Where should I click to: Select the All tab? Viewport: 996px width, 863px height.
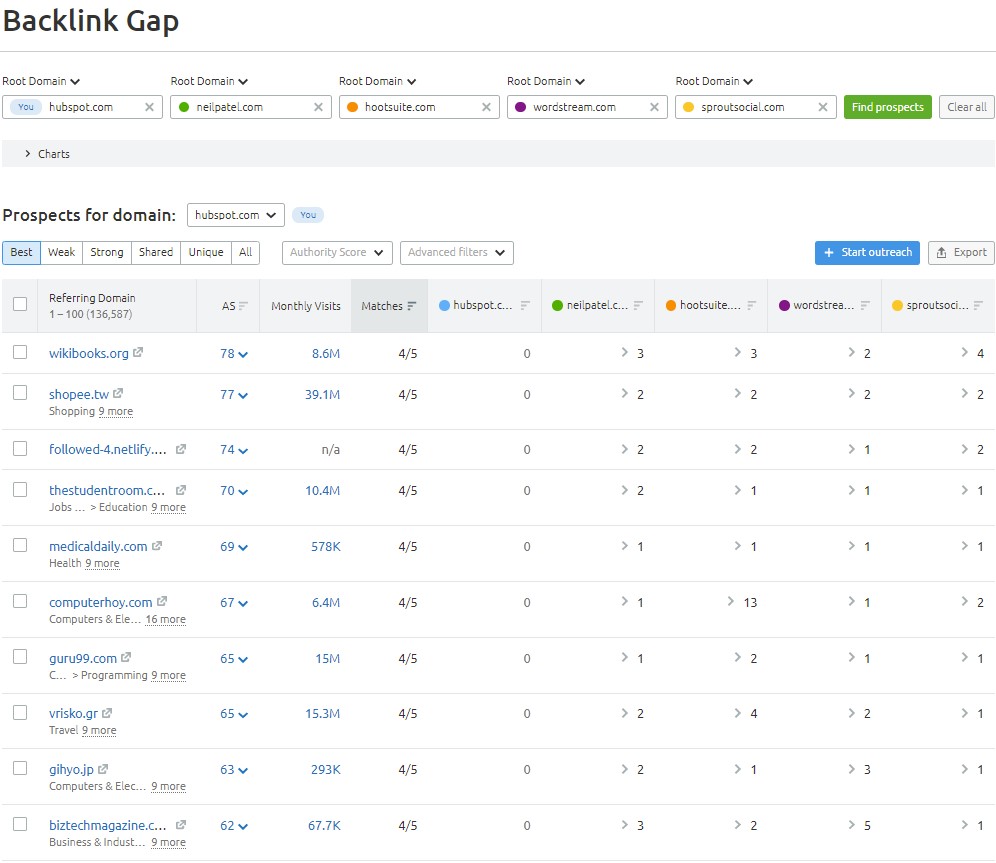coord(245,253)
